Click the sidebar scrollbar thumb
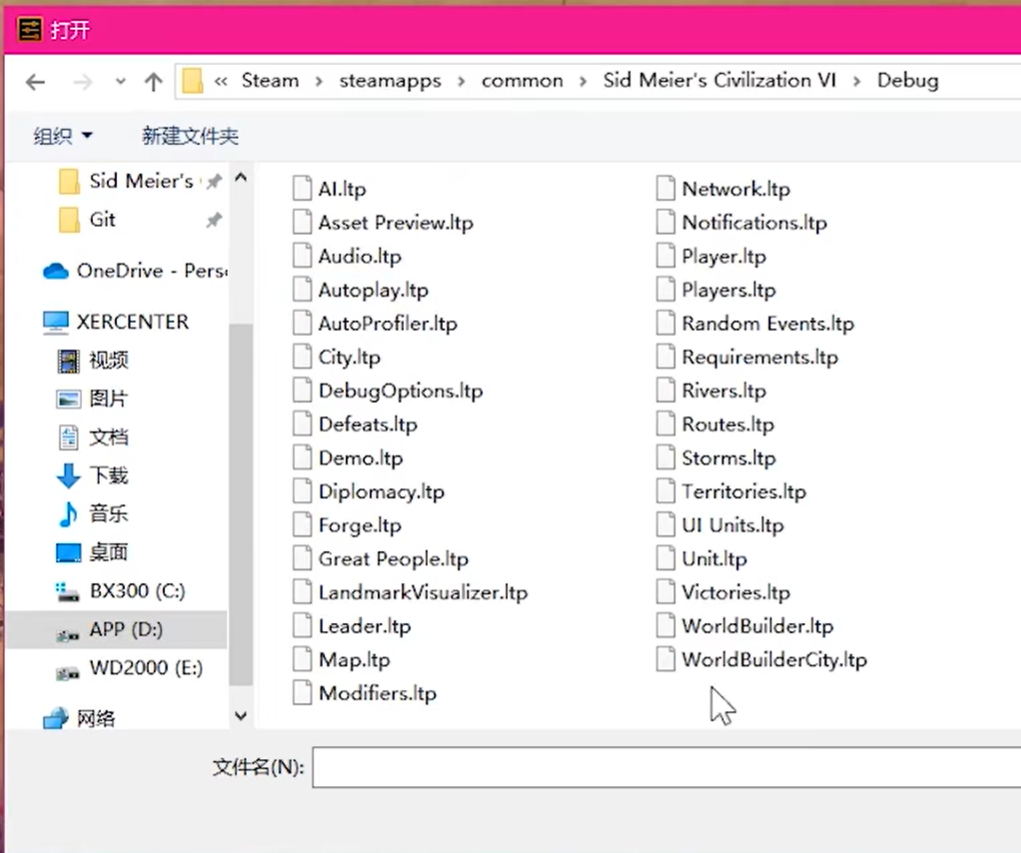 241,505
